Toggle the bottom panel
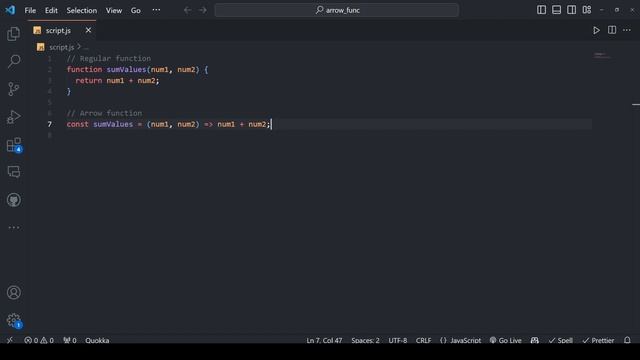This screenshot has width=640, height=360. [556, 10]
